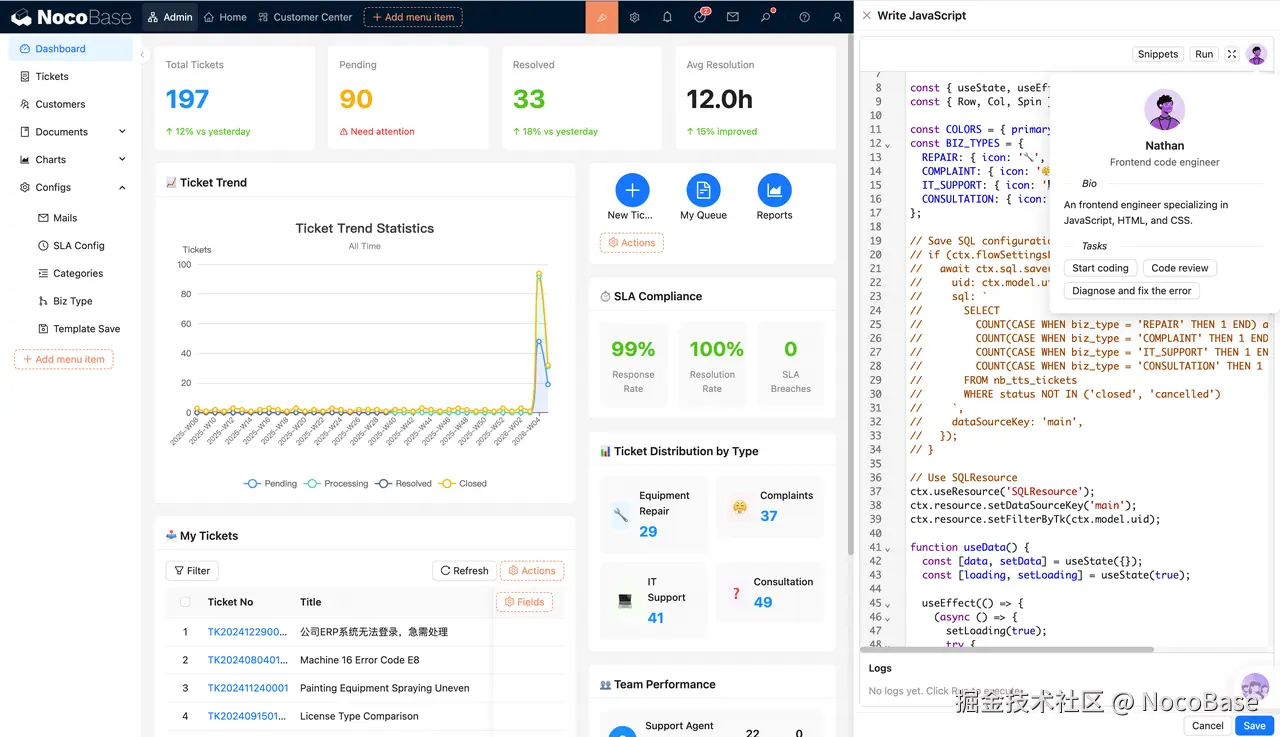
Task: Open the Customer Center menu
Action: point(305,17)
